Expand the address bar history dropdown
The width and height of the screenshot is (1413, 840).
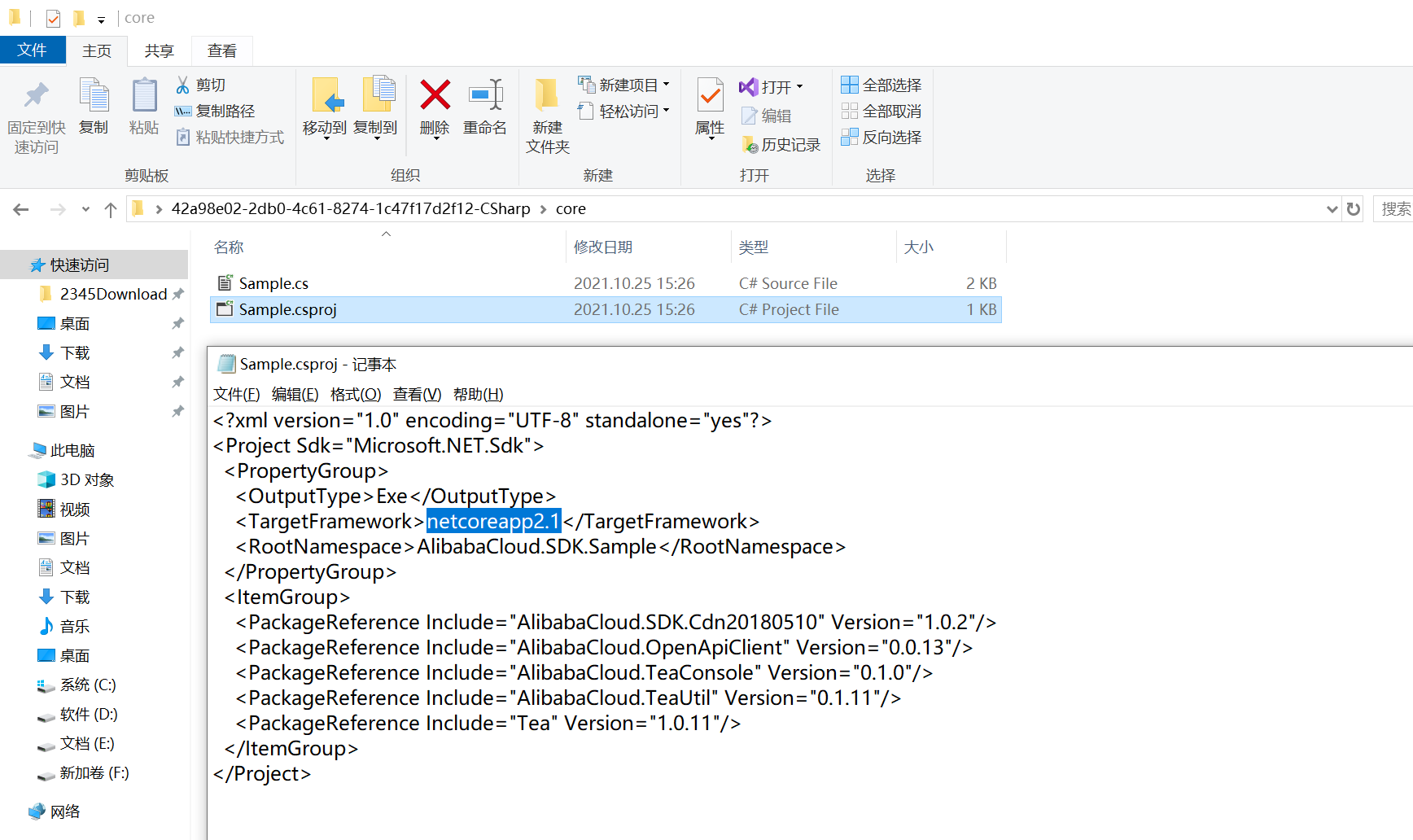(x=1332, y=209)
